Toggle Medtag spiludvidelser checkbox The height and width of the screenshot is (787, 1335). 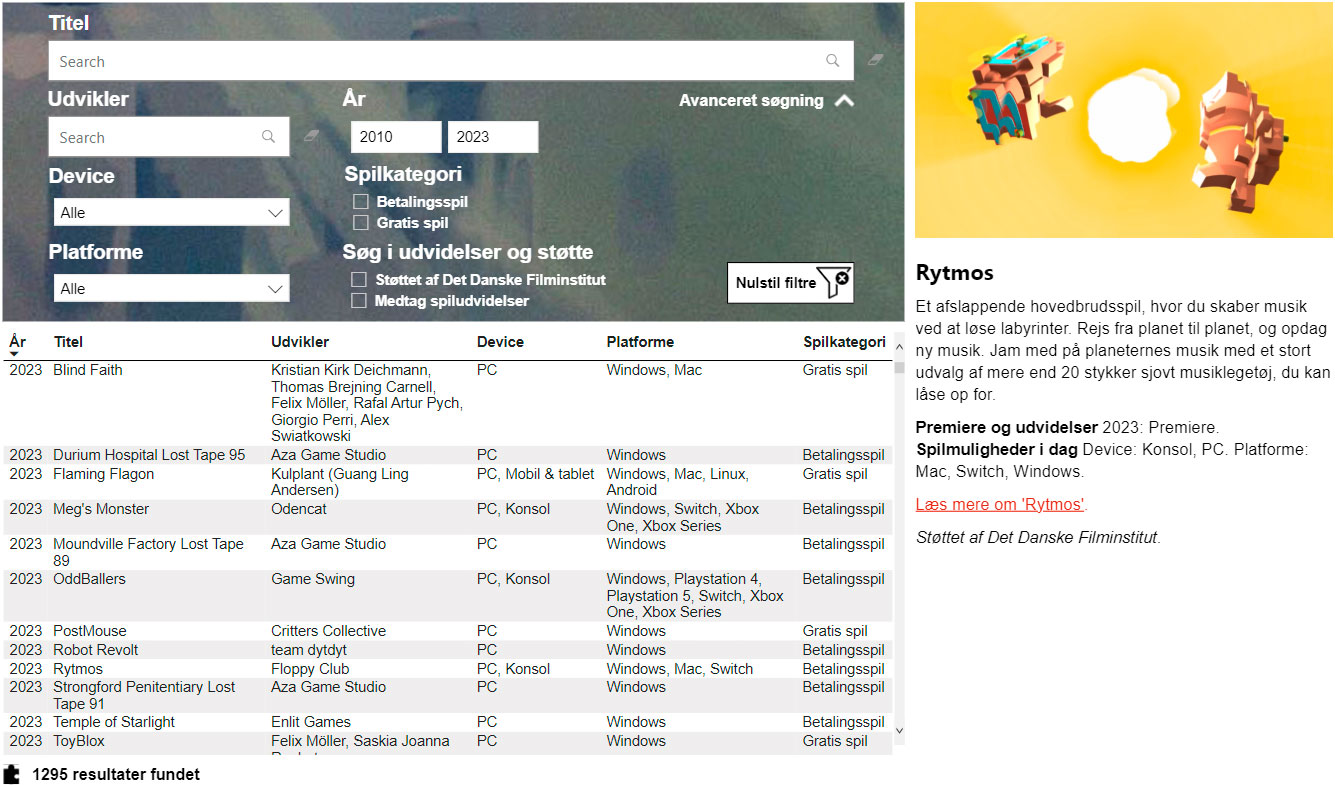pos(358,300)
